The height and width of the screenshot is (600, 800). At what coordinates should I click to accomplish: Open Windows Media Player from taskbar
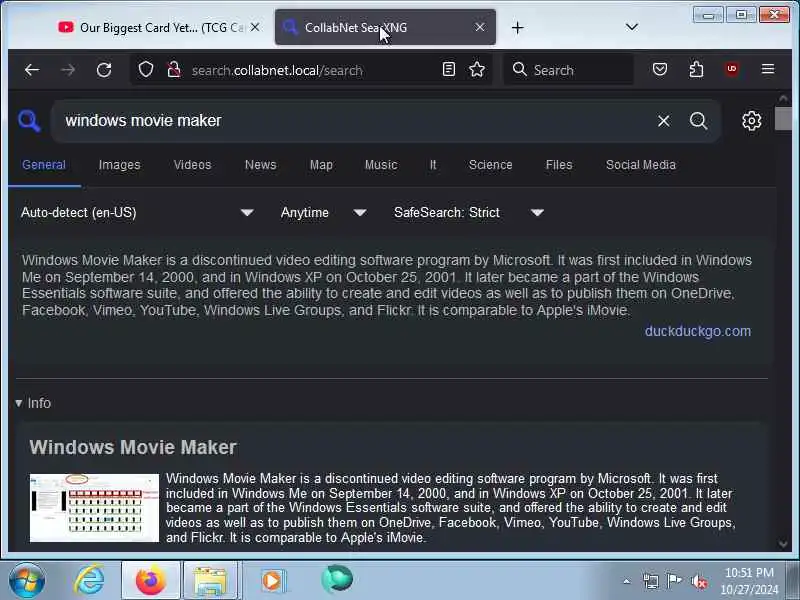pyautogui.click(x=273, y=581)
